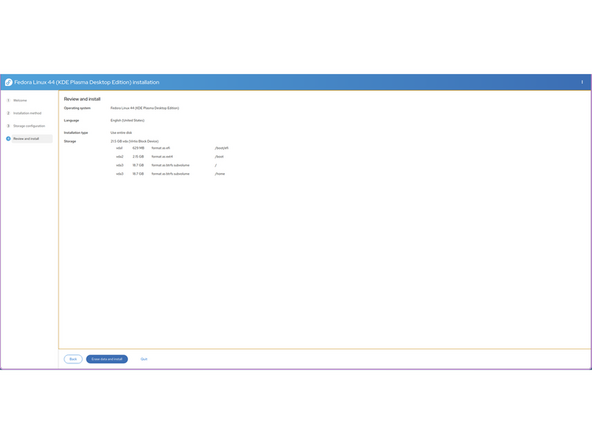Click the installer title in the header
The image size is (592, 444).
click(87, 82)
